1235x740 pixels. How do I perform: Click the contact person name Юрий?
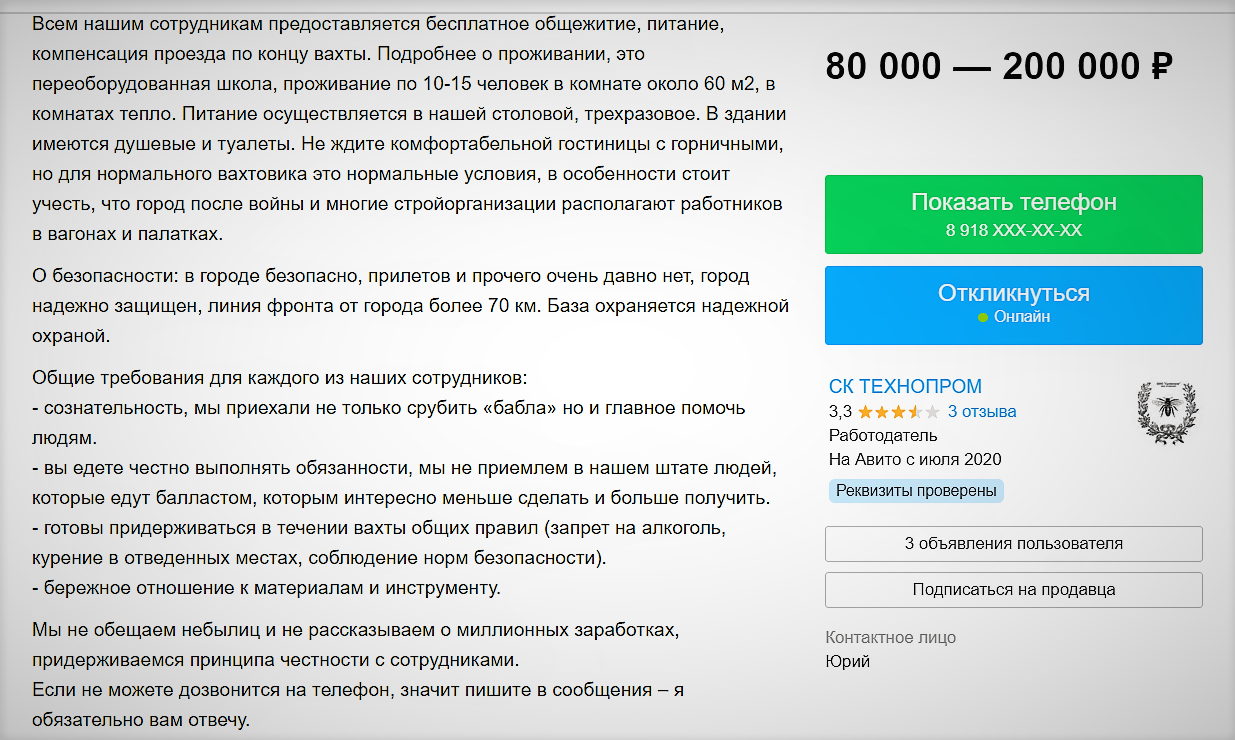(847, 662)
